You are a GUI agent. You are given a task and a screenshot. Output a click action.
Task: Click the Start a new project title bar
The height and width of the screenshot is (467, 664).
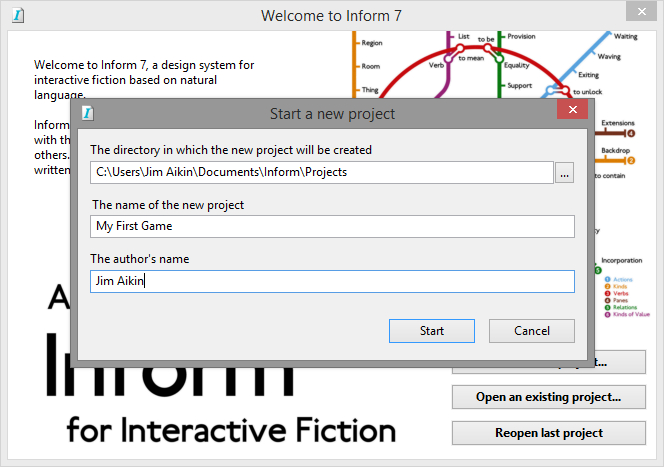tap(332, 113)
